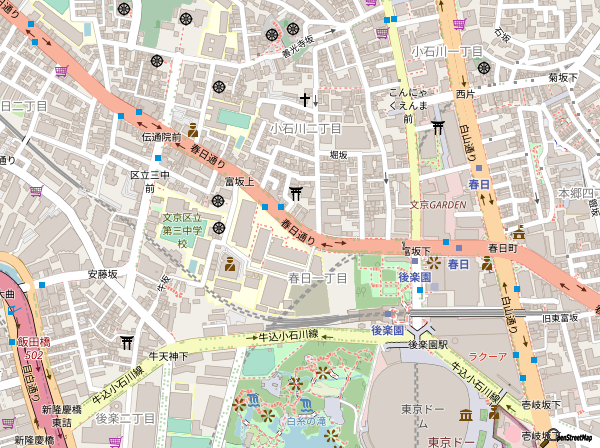Viewport: 600px width, 448px height.
Task: Select the torii shrine icon left of 牛天神下
Action: click(x=127, y=343)
